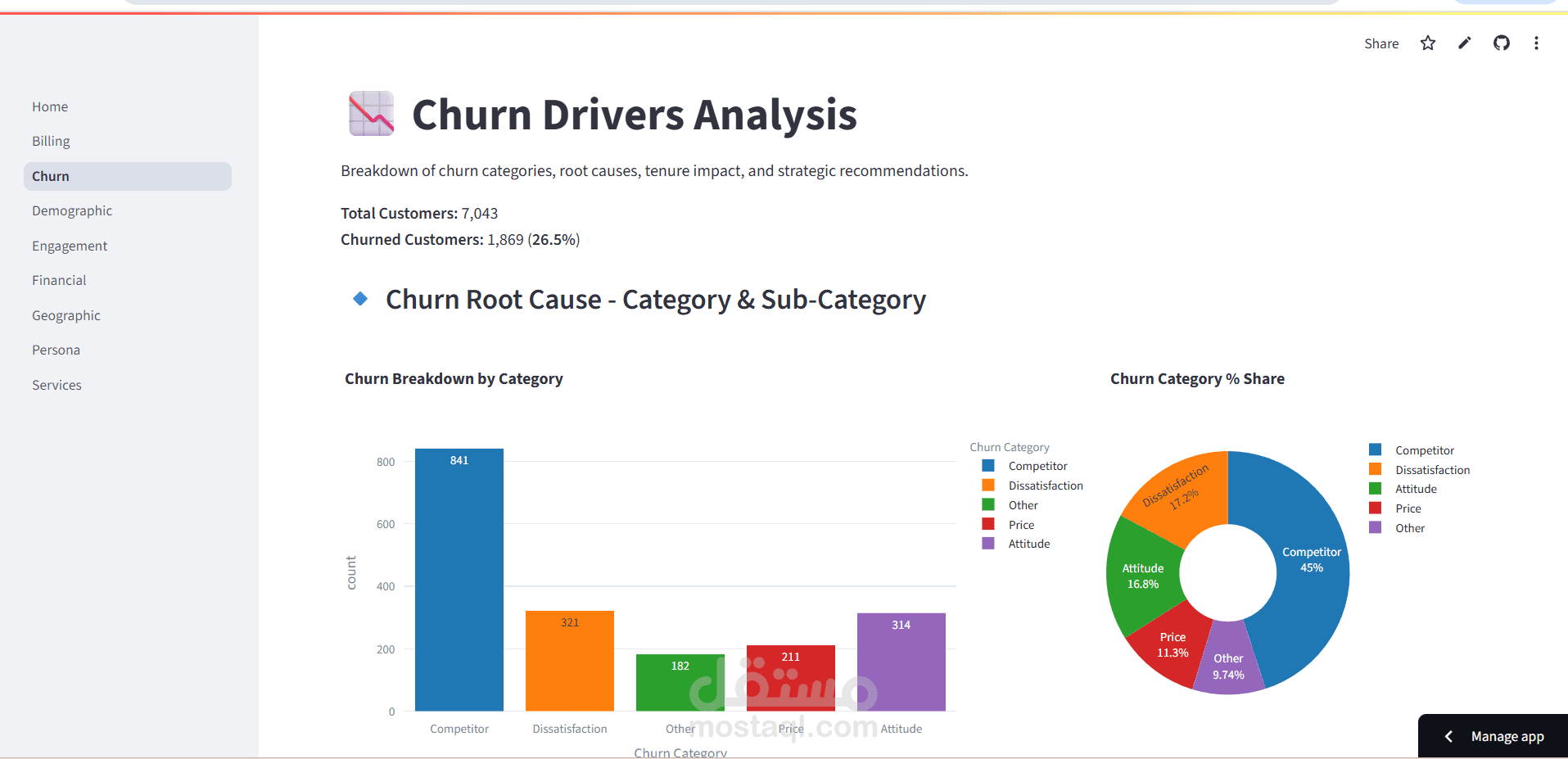Toggle Price in bar chart legend
This screenshot has width=1568, height=759.
pyautogui.click(x=1009, y=525)
